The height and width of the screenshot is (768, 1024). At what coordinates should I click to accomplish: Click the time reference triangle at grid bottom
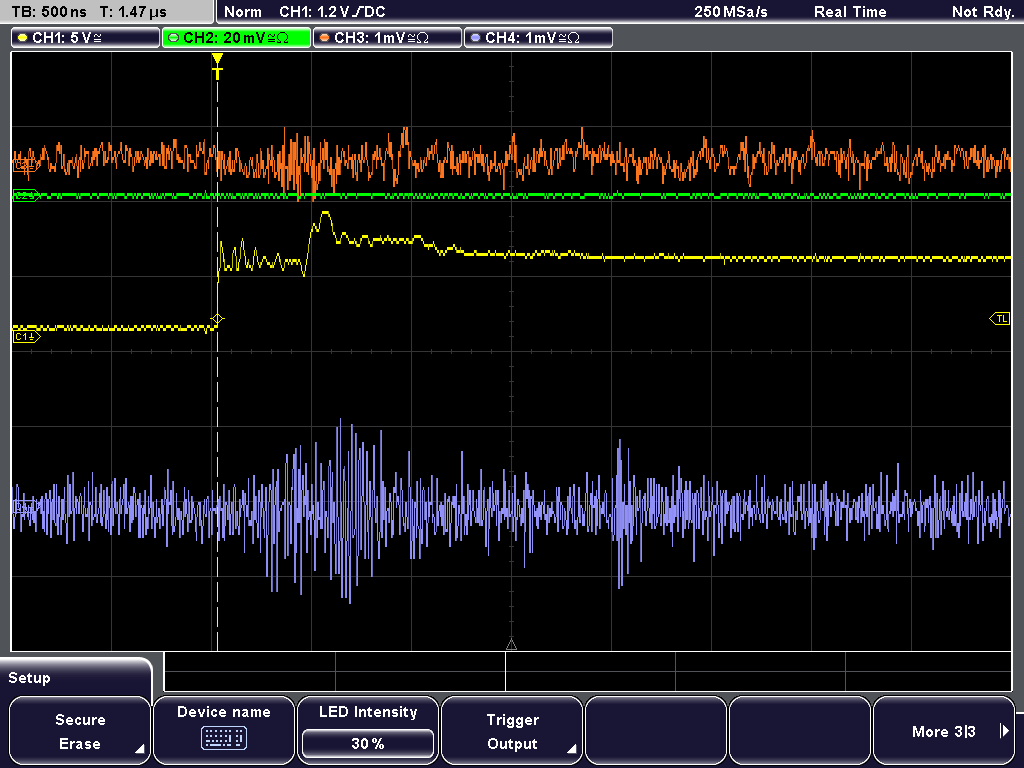point(511,645)
